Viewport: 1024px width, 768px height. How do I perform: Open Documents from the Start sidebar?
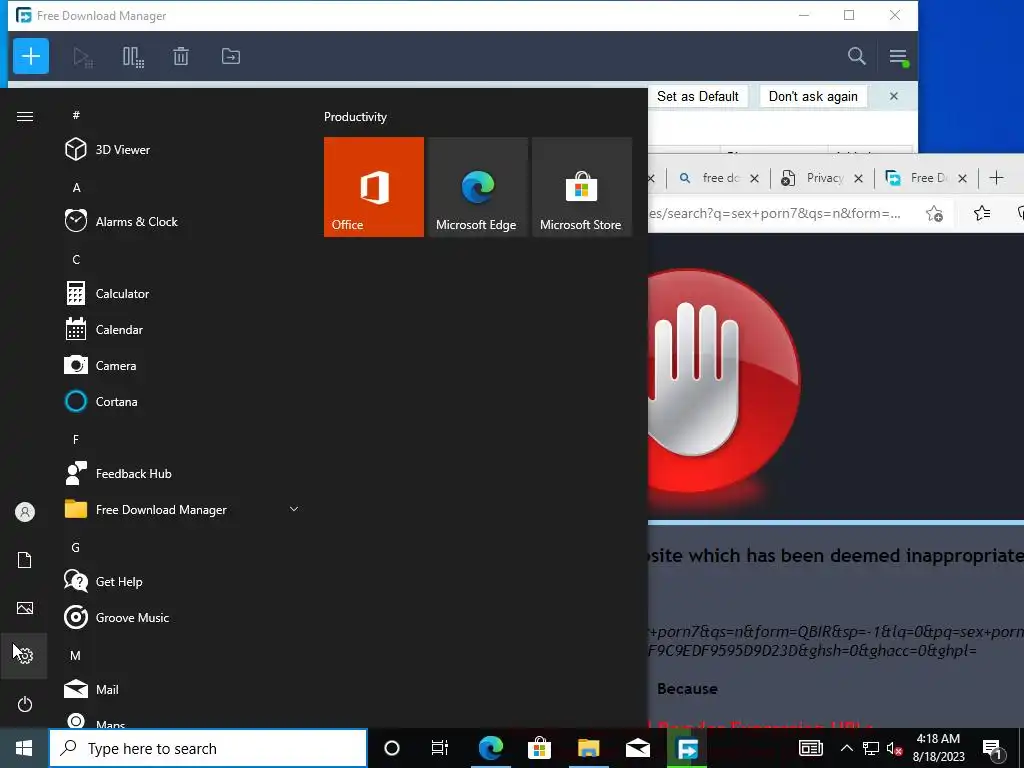click(25, 560)
